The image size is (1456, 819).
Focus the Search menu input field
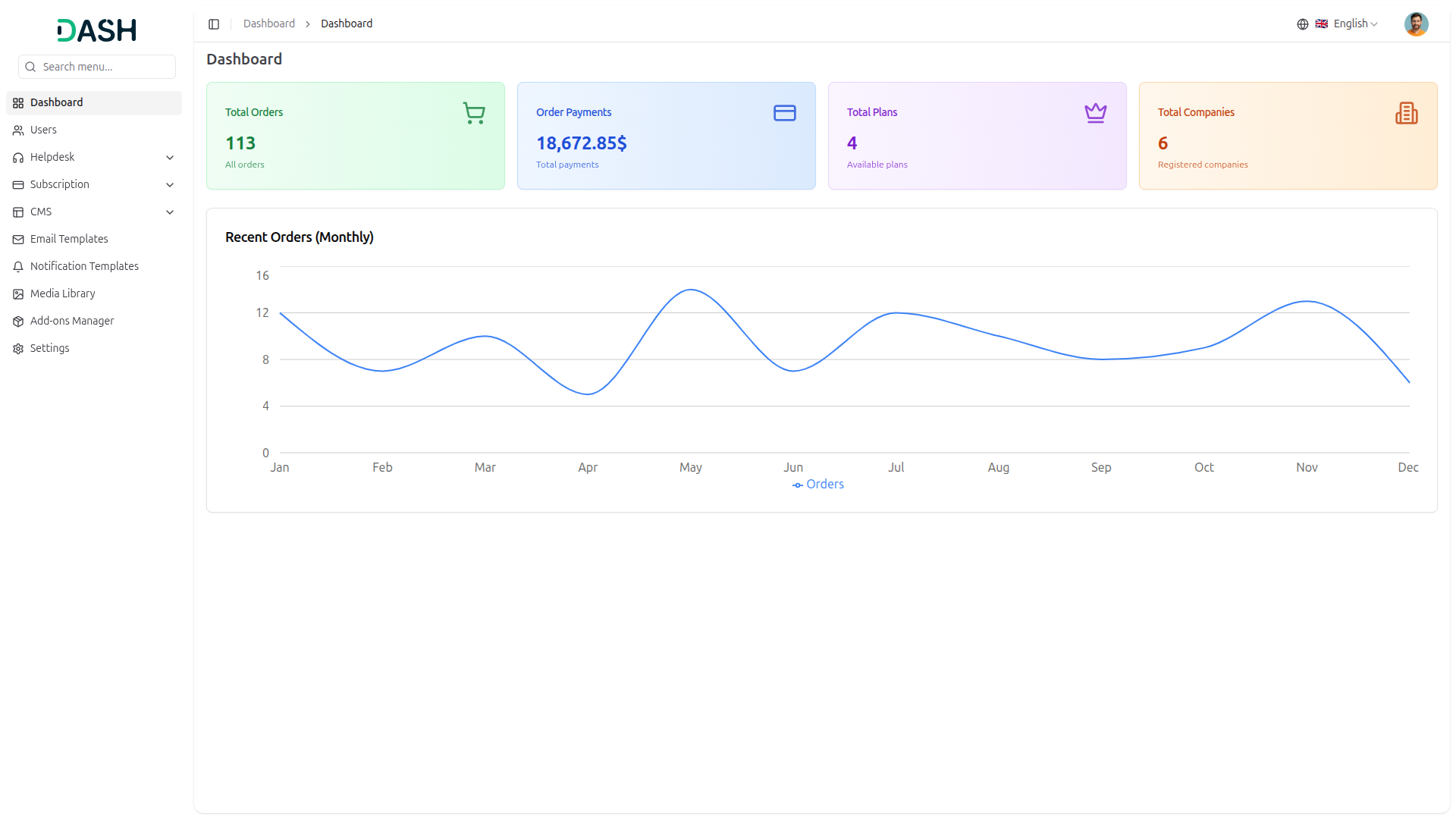[97, 67]
